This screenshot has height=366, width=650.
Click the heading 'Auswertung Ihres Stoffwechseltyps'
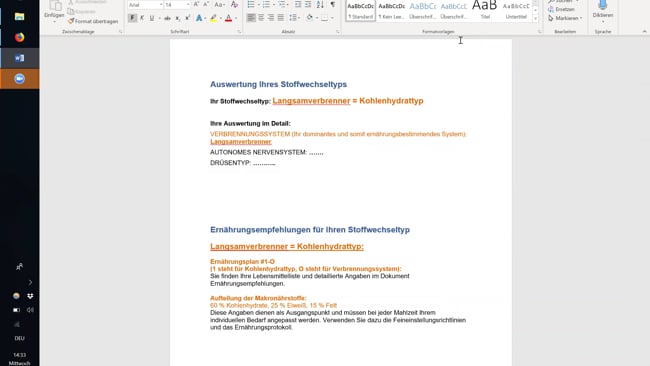(x=278, y=84)
